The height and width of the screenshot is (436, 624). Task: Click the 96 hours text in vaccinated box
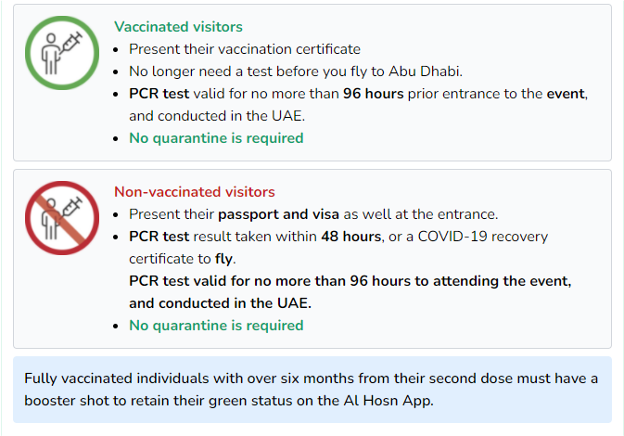373,93
